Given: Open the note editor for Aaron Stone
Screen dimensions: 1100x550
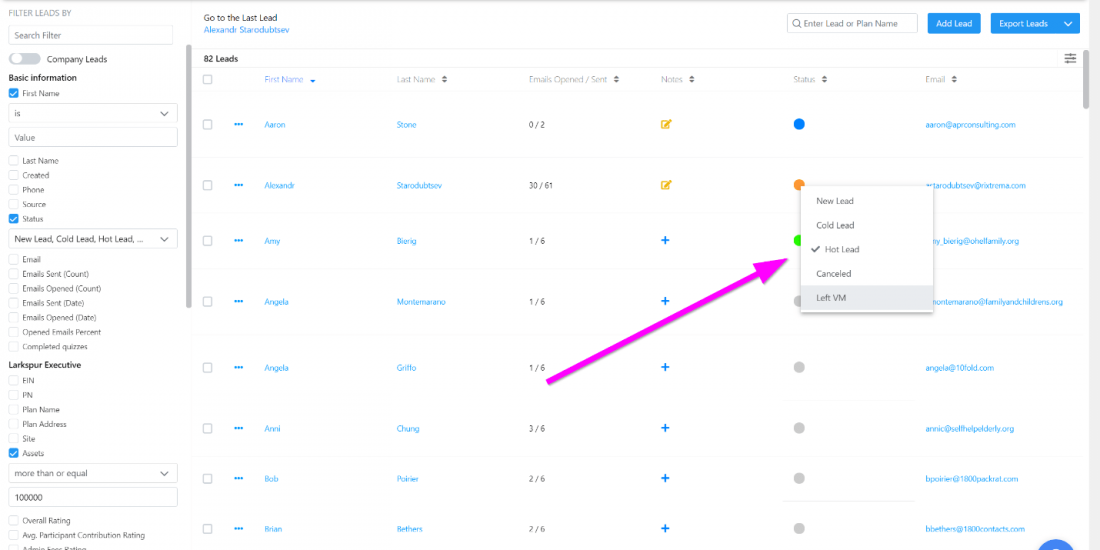Looking at the screenshot, I should [666, 125].
